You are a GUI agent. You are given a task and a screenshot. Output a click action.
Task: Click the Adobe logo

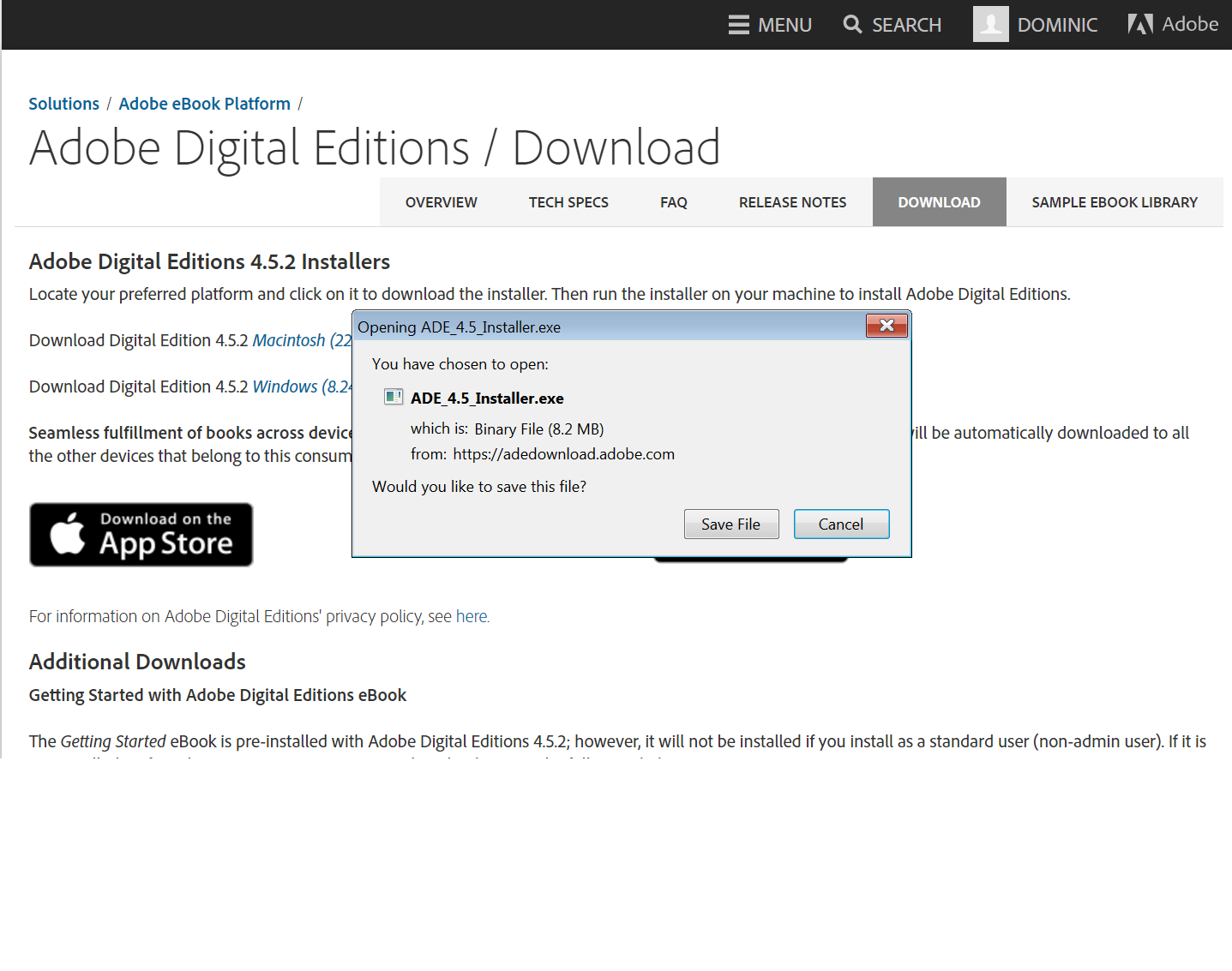click(1173, 23)
